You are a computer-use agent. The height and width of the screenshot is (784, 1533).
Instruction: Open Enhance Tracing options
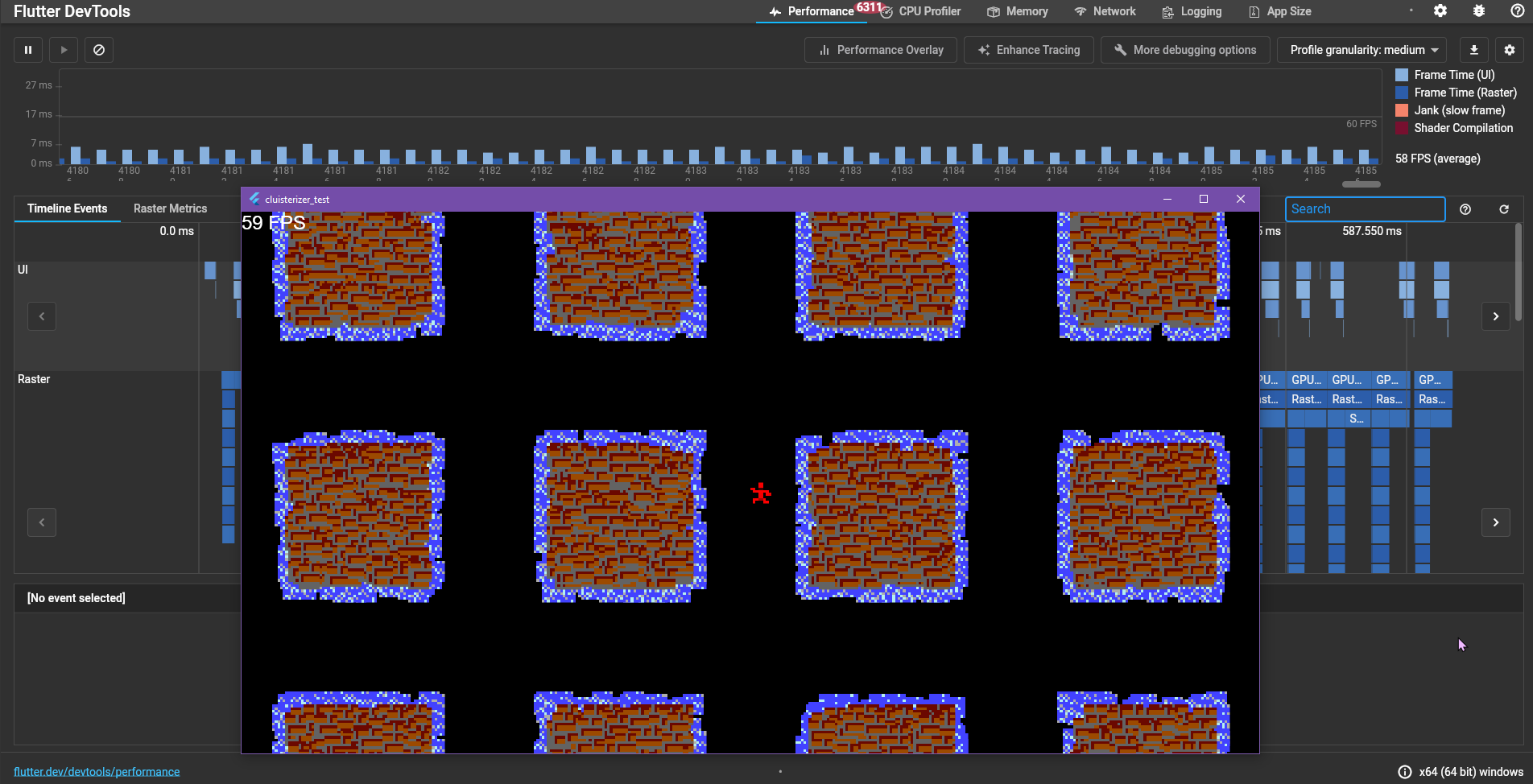pos(1028,50)
